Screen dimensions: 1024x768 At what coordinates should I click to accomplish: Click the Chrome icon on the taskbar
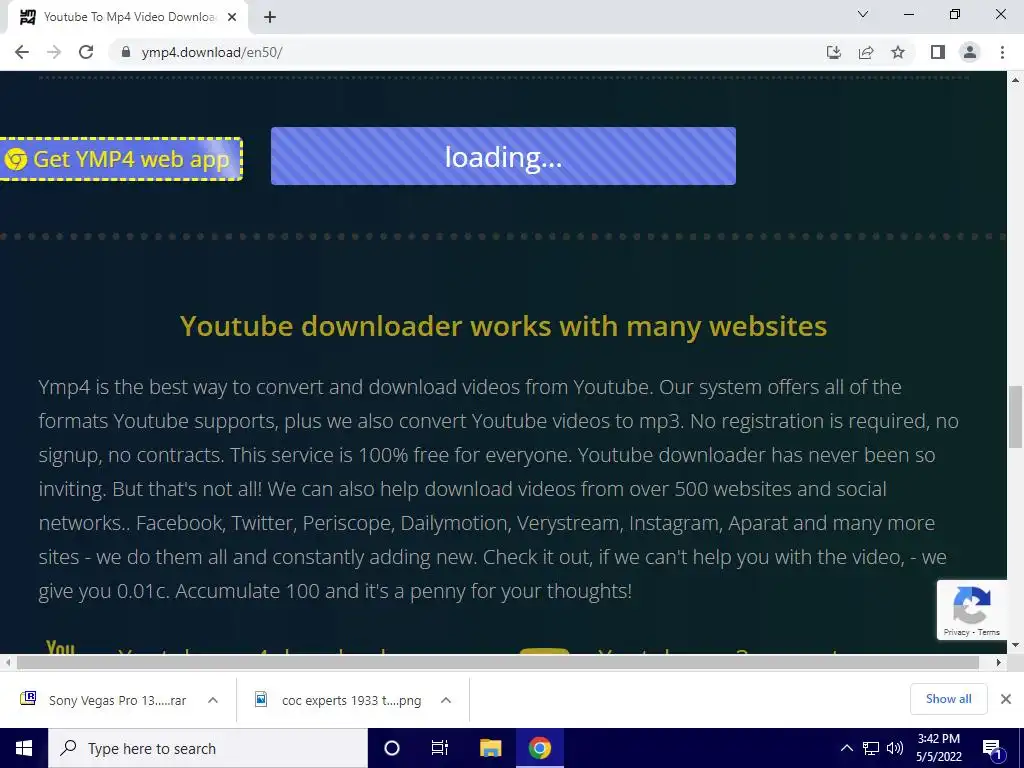point(540,748)
